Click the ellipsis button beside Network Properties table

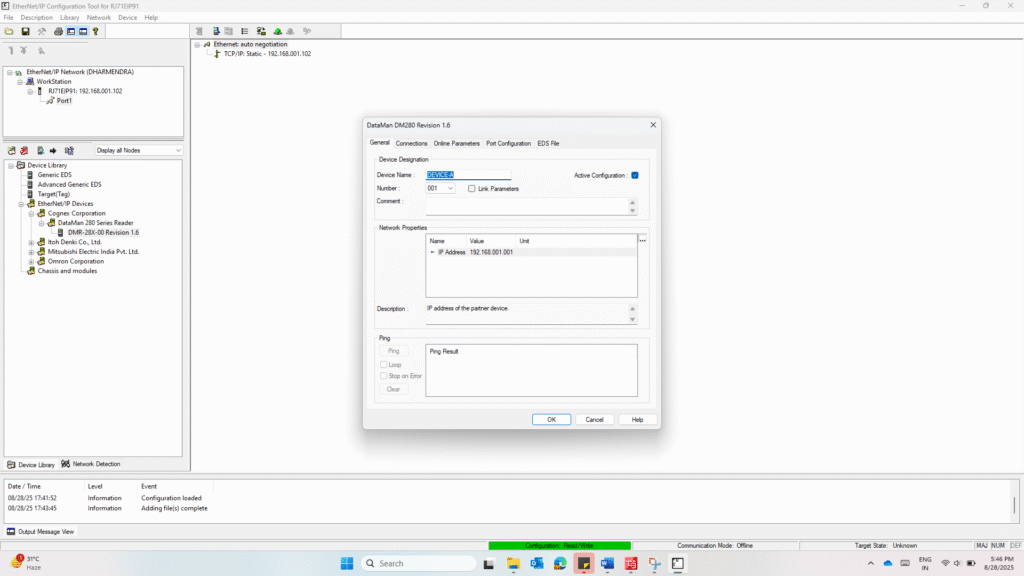(643, 241)
